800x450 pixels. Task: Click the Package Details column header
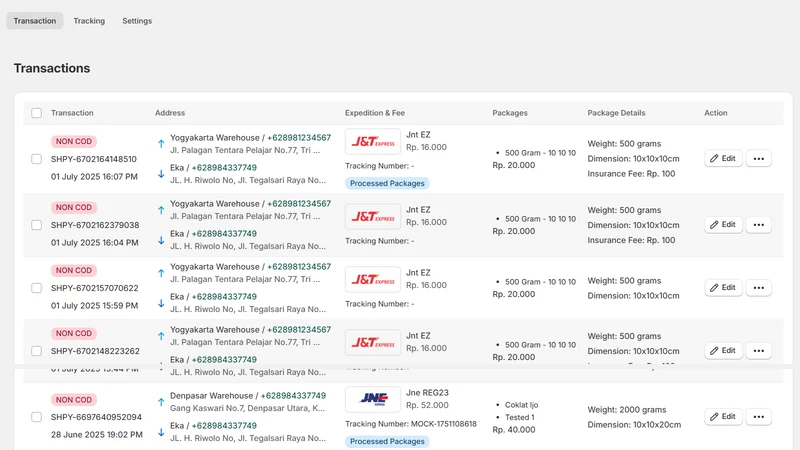tap(616, 113)
